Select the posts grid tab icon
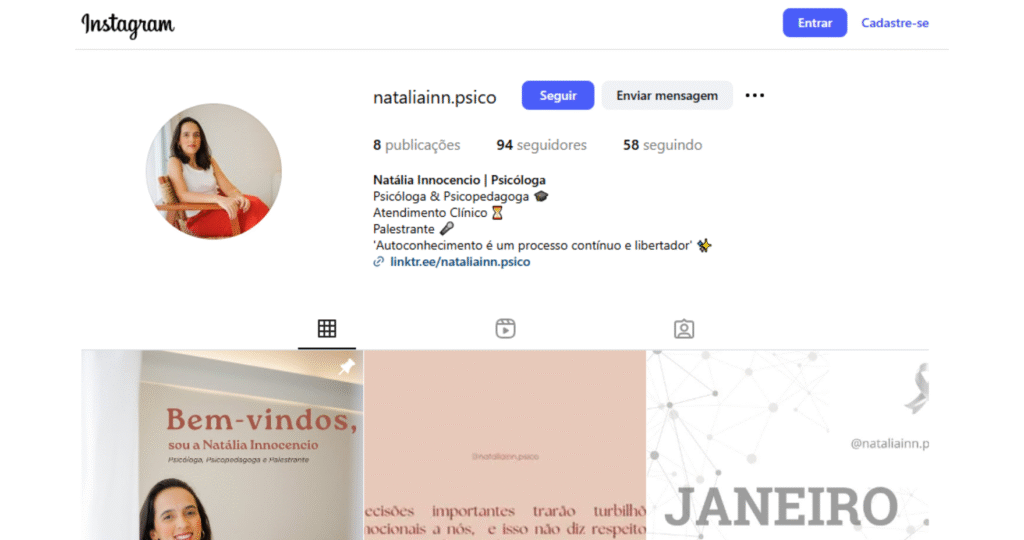1024x540 pixels. (x=327, y=328)
